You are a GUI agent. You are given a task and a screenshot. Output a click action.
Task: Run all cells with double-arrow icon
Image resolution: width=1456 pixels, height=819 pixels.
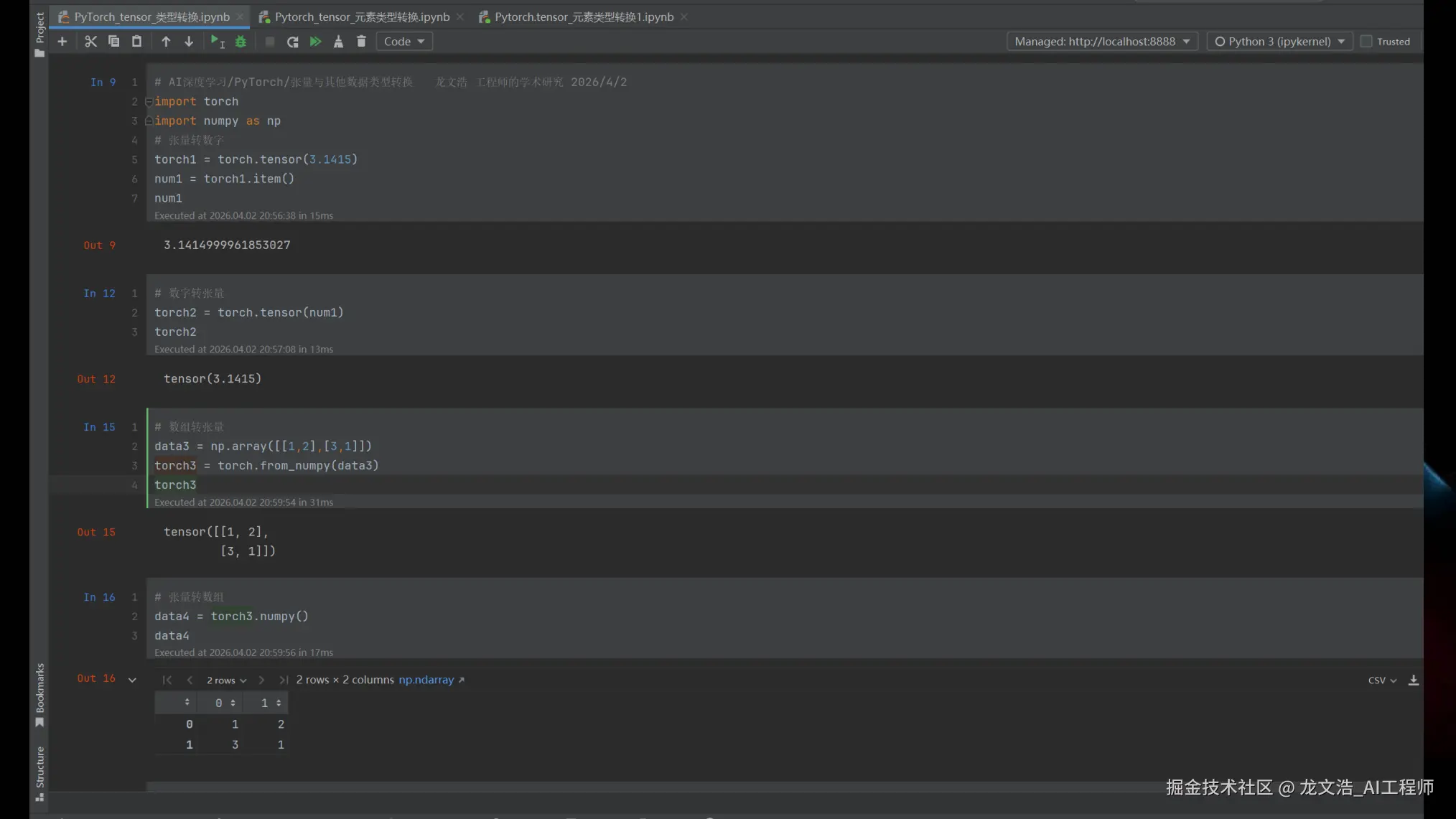pyautogui.click(x=315, y=42)
